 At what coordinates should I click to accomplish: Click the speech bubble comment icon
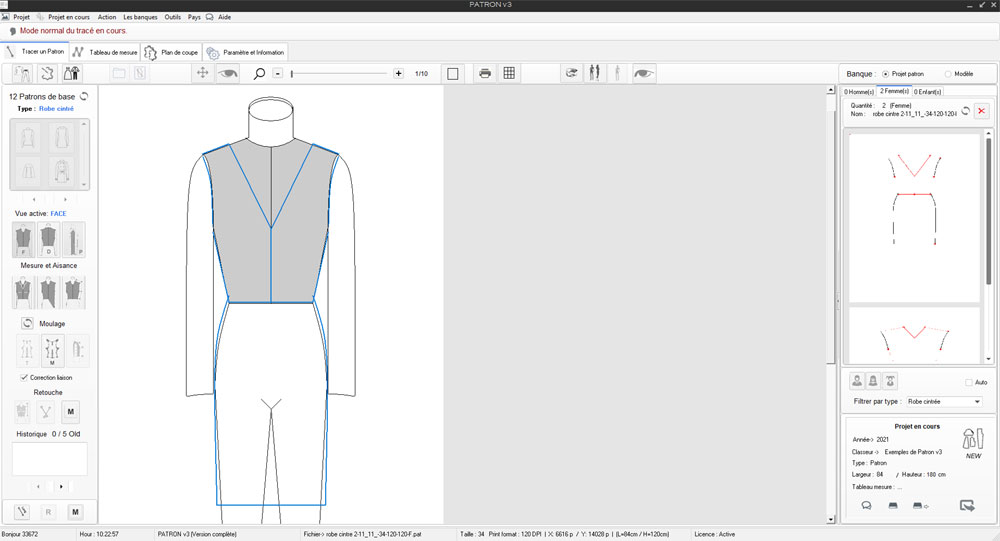[x=866, y=505]
